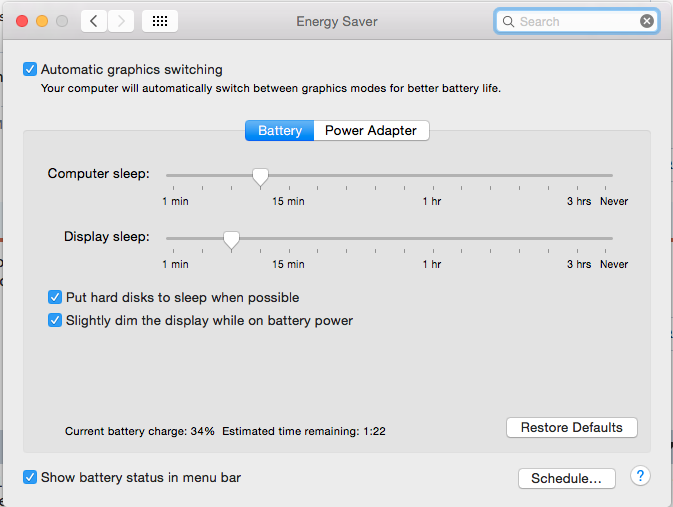Show all preferences via grid icon
Screen dimensions: 673x507
point(160,21)
